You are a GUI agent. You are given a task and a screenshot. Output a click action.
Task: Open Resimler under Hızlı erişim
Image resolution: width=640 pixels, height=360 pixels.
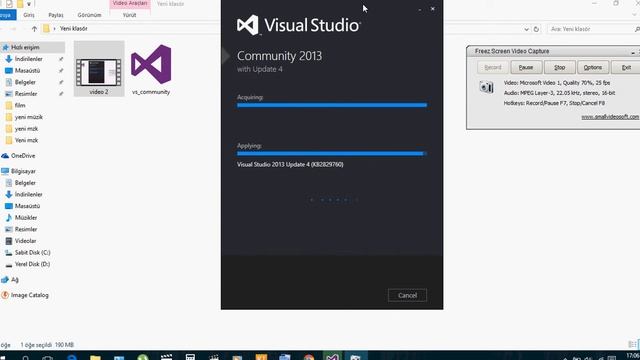(x=26, y=94)
